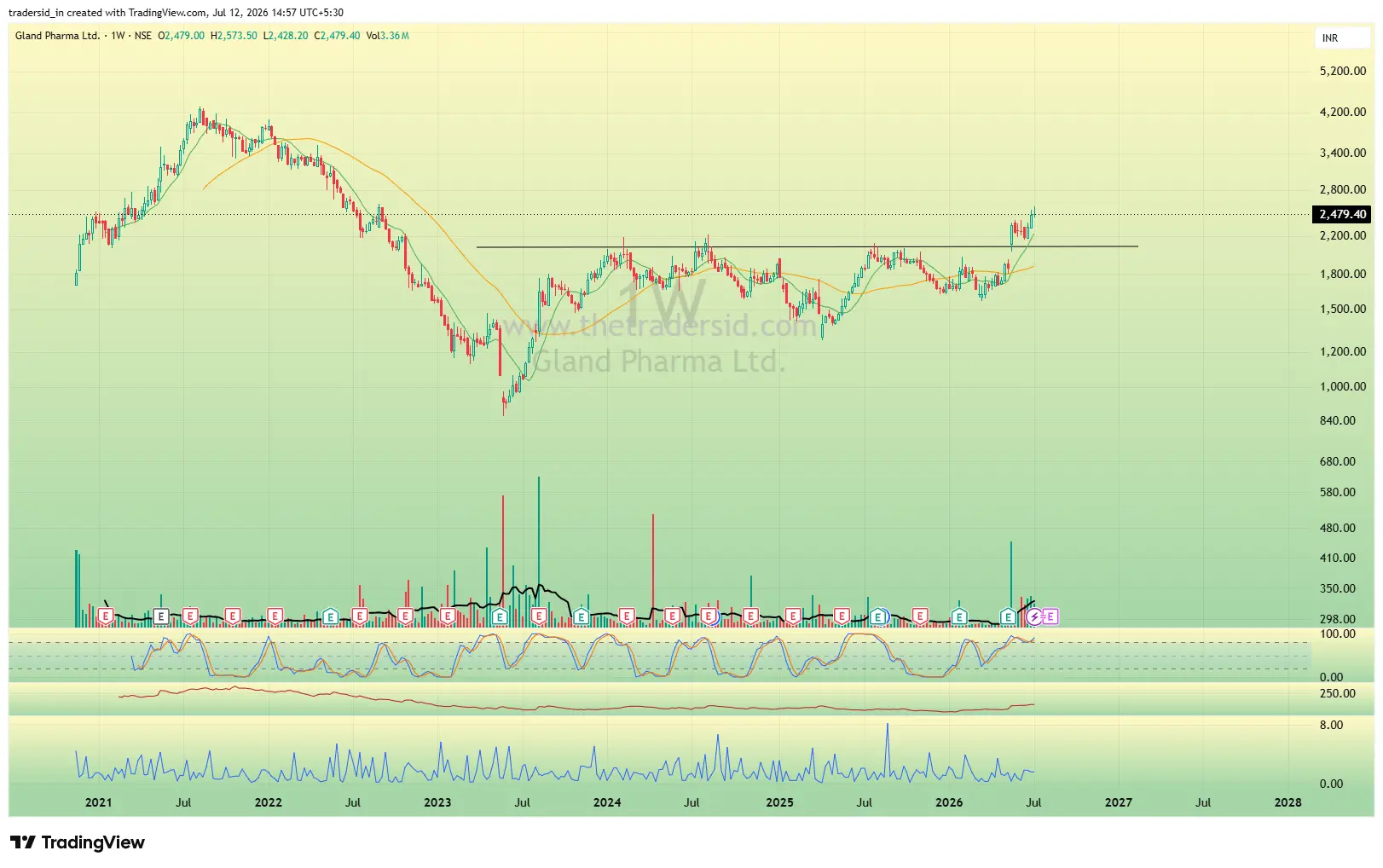
Task: Click the 680.00 price axis label
Action: (x=1338, y=461)
